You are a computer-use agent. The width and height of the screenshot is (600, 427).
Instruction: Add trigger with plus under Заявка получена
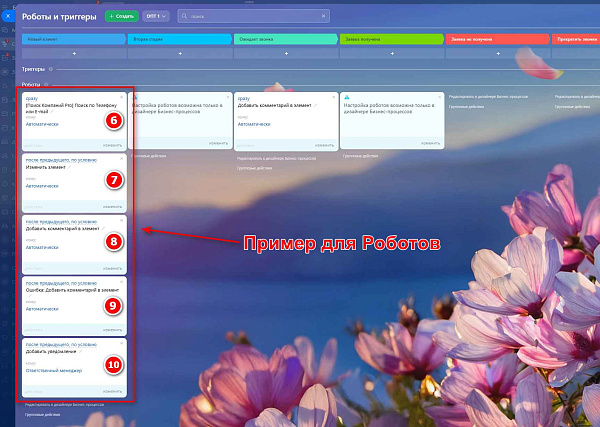(392, 54)
